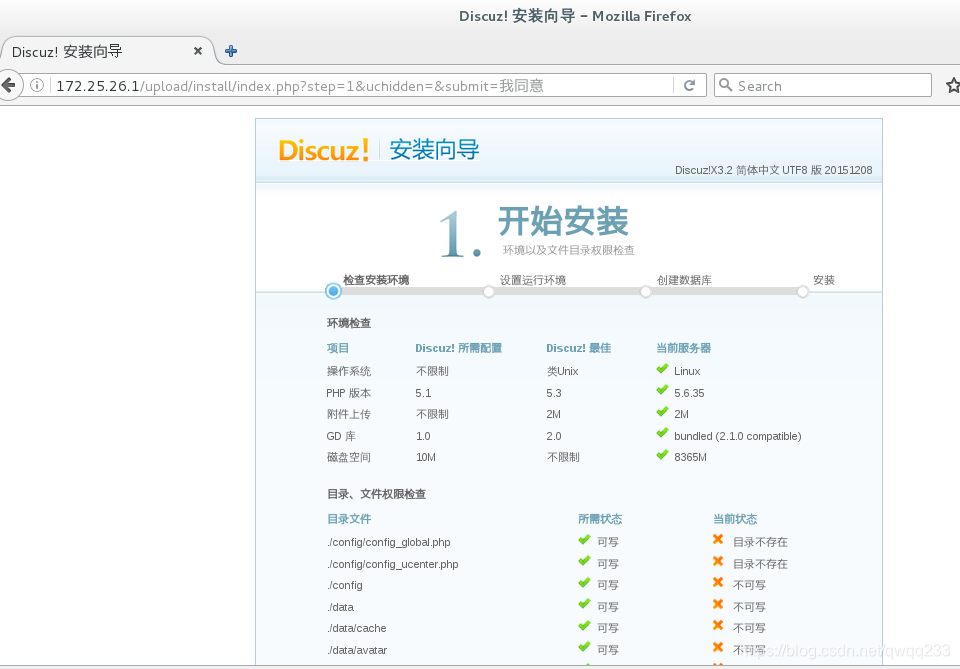Click the 类Unix best value
The width and height of the screenshot is (960, 669).
563,371
